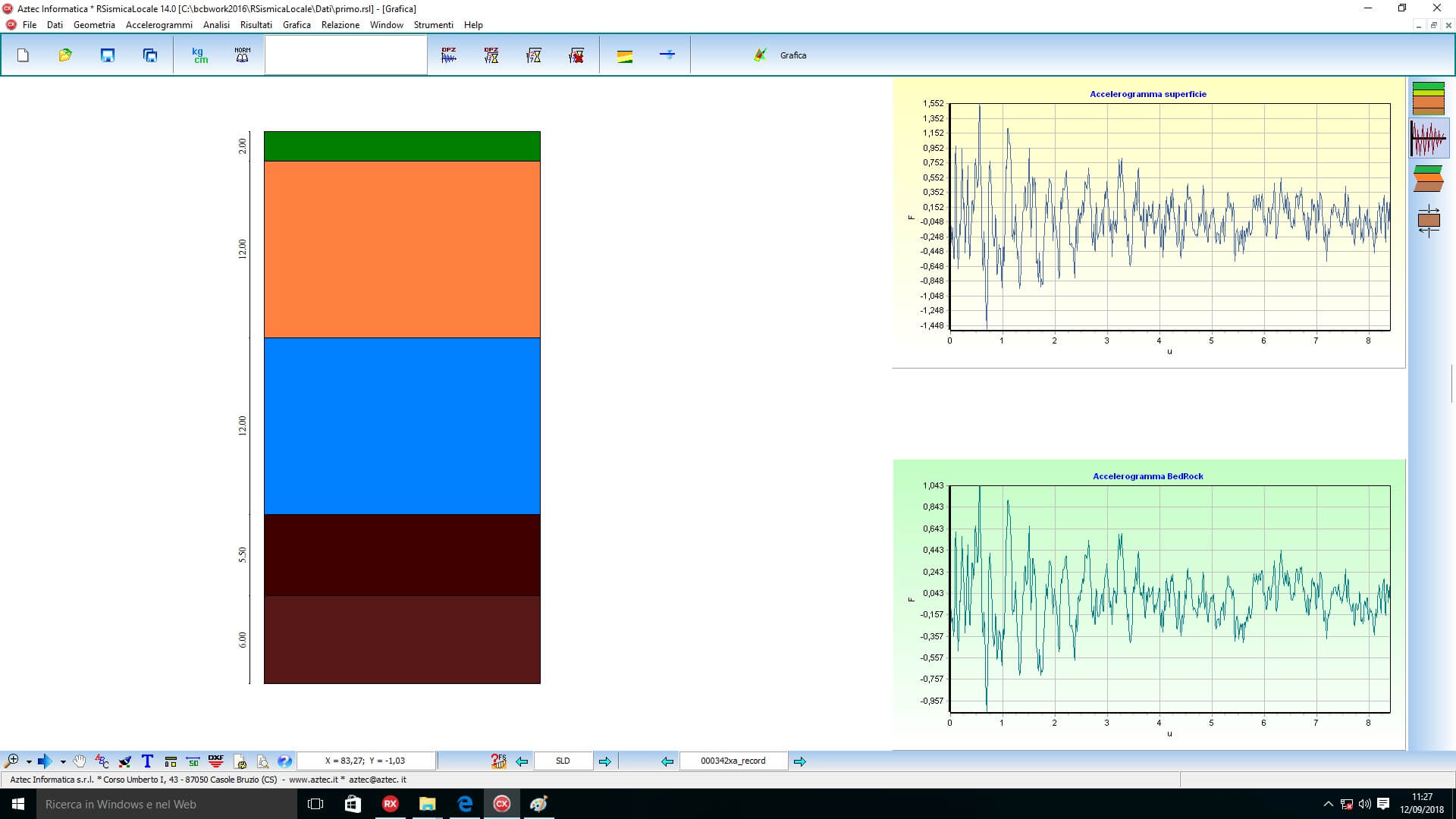Expand the blue arrow tool dropdown
Screen dimensions: 1456x819
coord(63,761)
